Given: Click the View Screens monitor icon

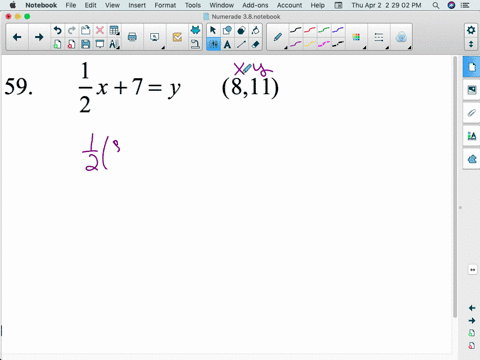Looking at the screenshot, I should coord(100,44).
